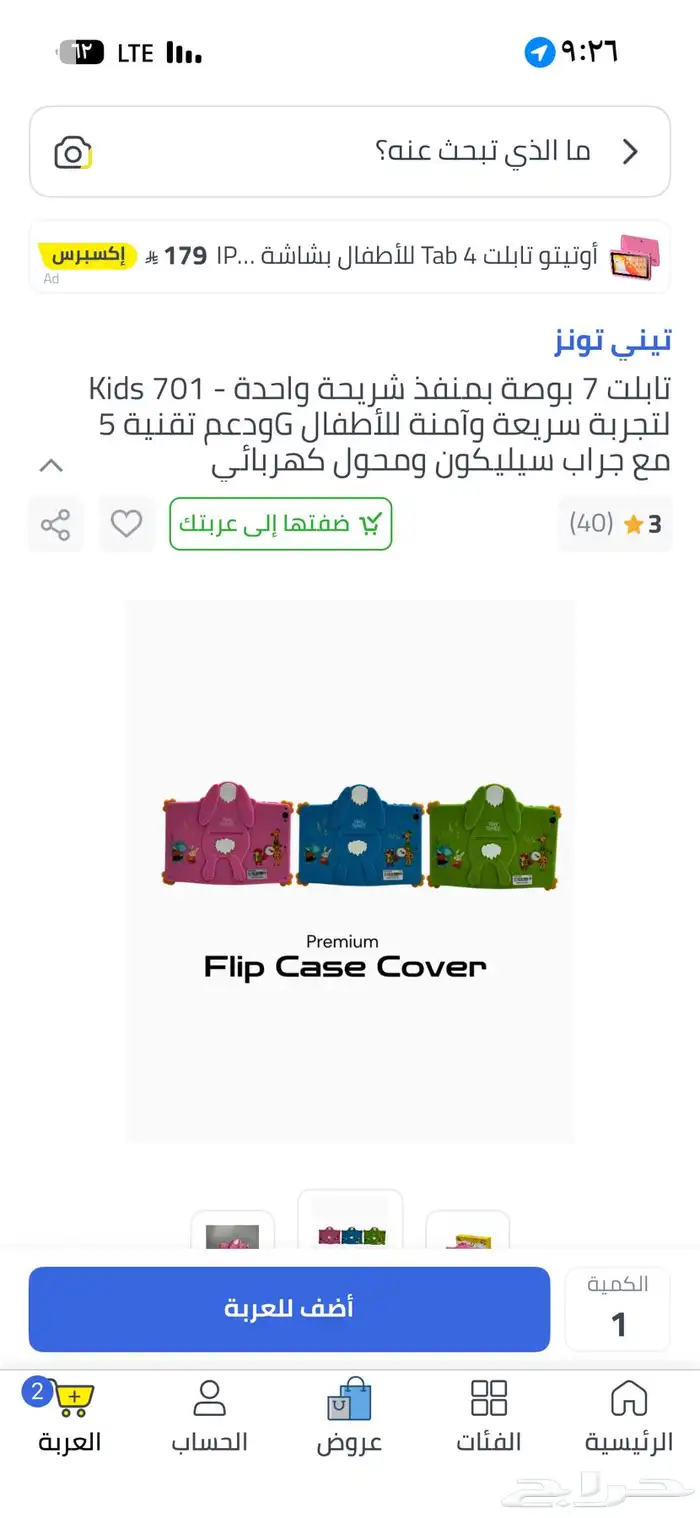Open the الفئات categories grid icon
Viewport: 700px width, 1518px height.
[489, 1398]
